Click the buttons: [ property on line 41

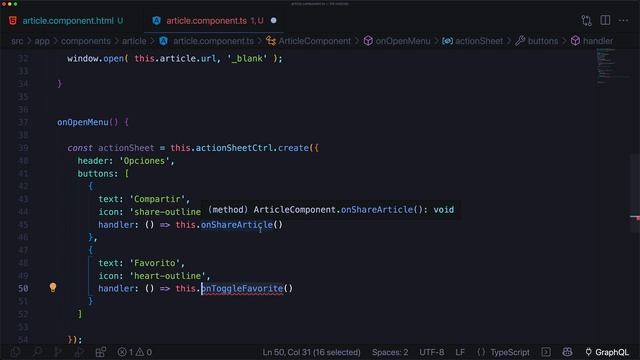click(103, 174)
